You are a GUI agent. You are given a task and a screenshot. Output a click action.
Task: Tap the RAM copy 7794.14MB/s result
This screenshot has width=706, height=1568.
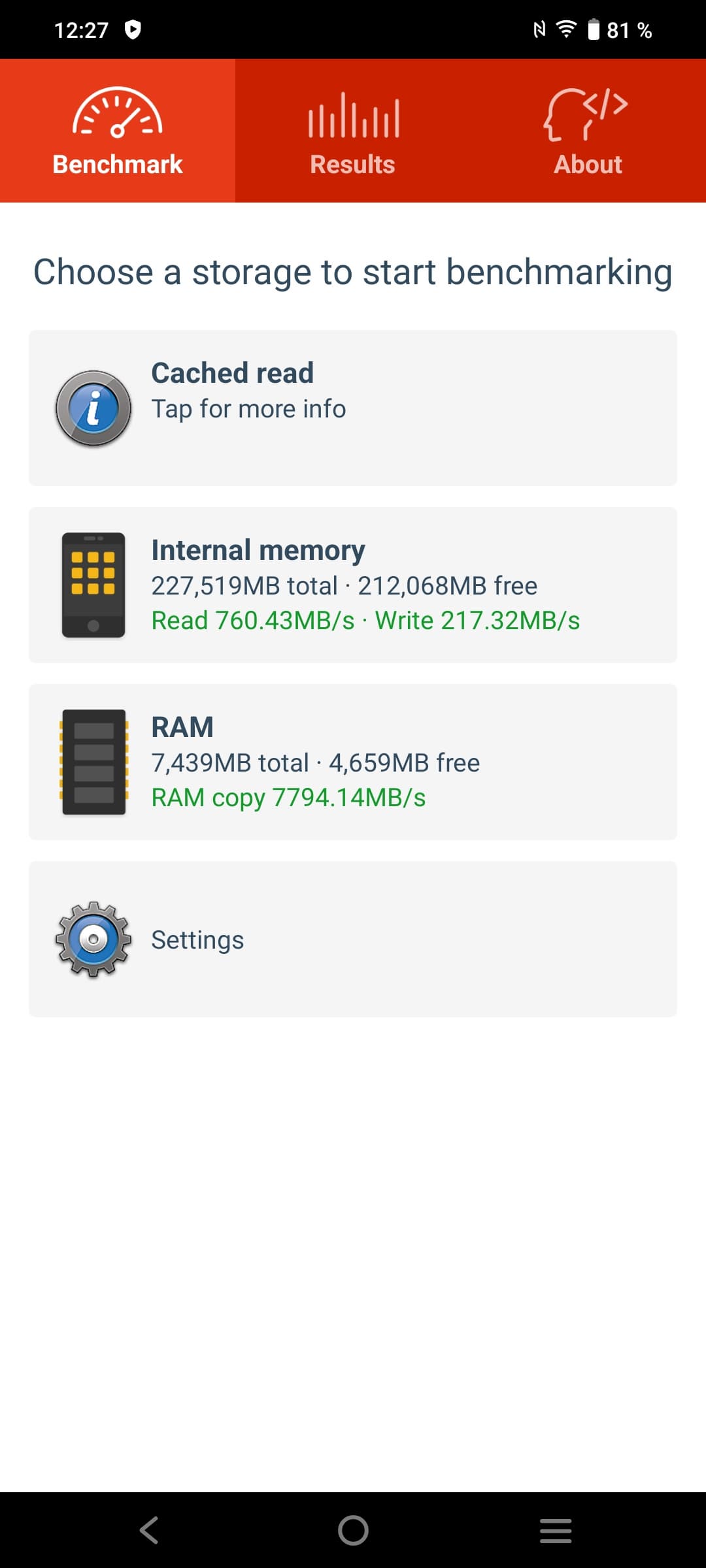tap(288, 798)
